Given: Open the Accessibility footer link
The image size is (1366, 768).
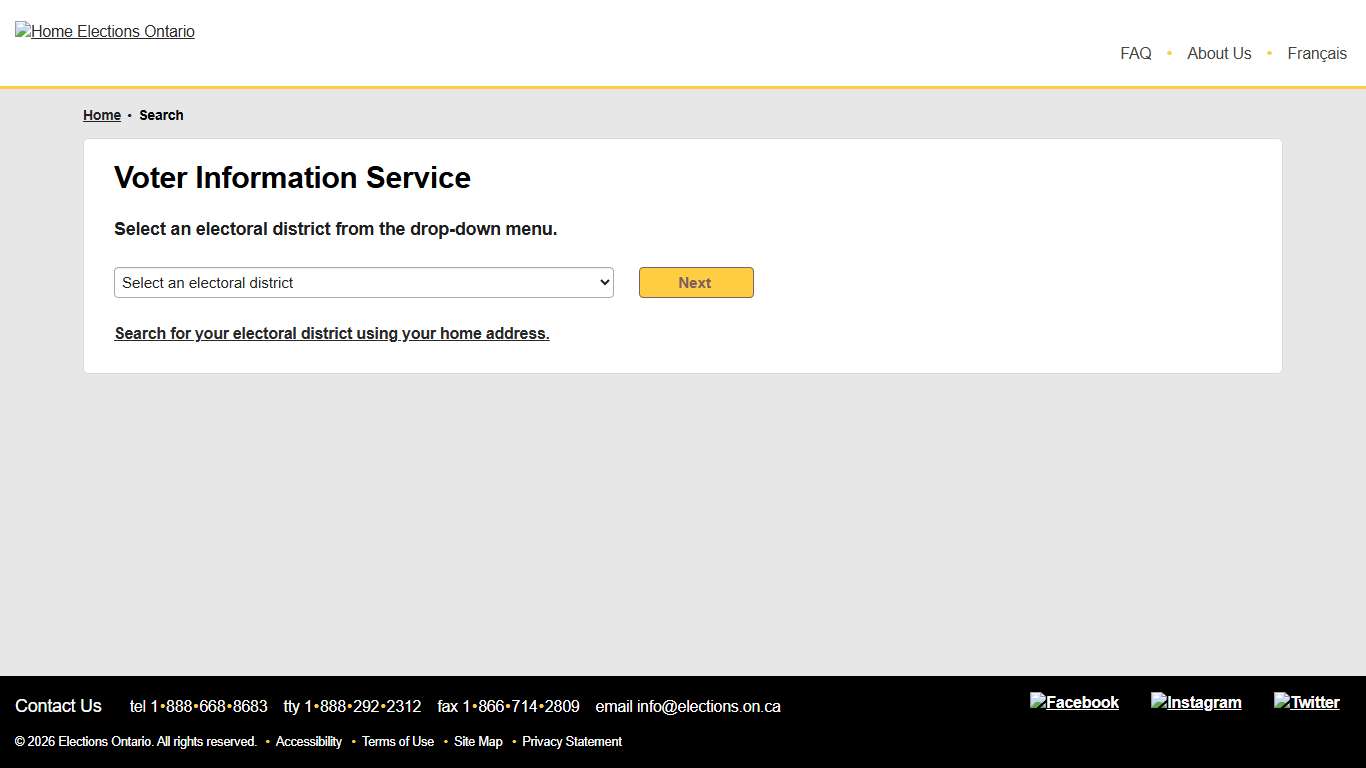Looking at the screenshot, I should [308, 742].
